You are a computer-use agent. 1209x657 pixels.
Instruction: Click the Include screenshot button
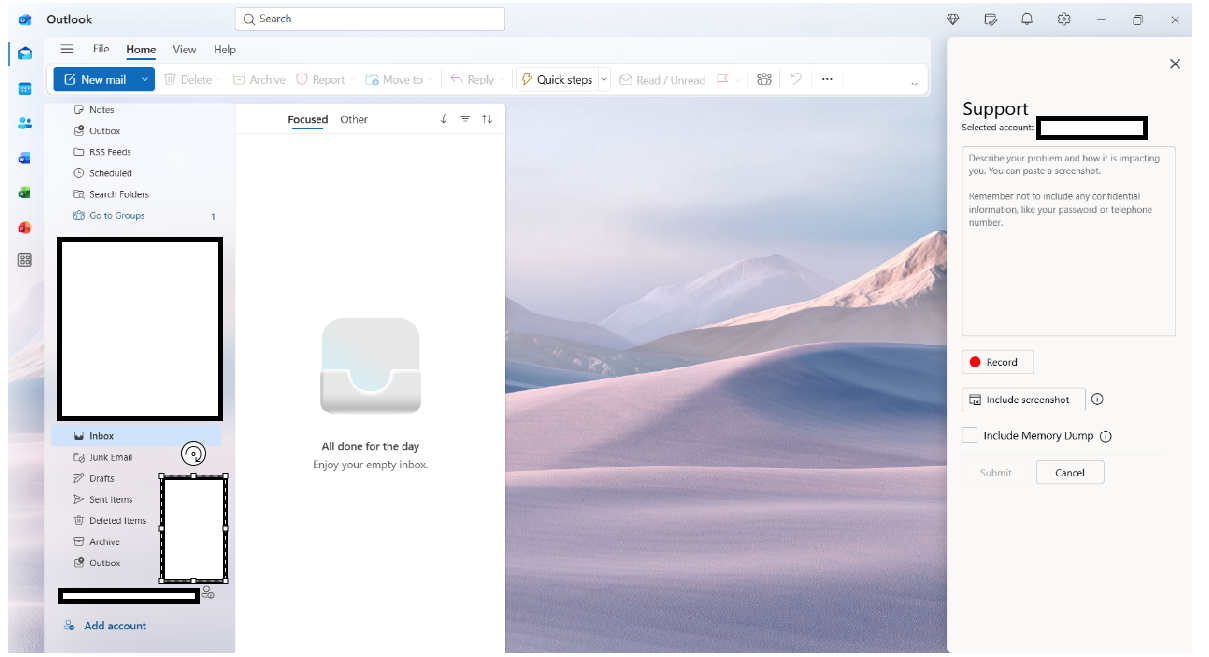pyautogui.click(x=1023, y=400)
